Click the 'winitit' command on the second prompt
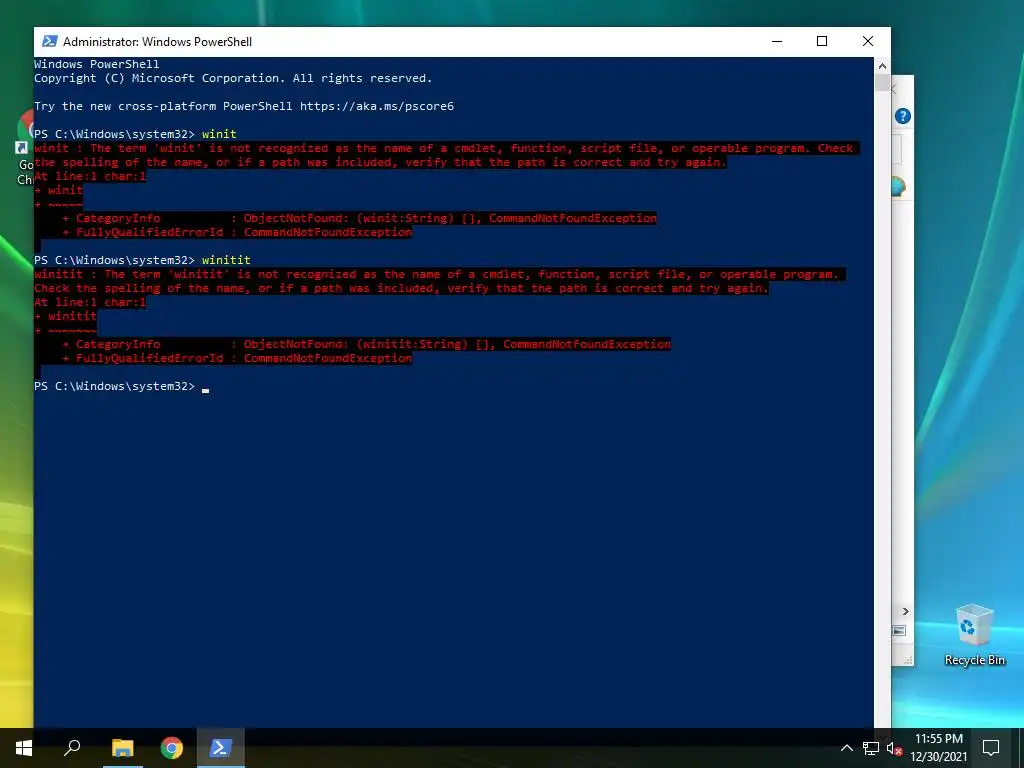The width and height of the screenshot is (1024, 768). [x=226, y=260]
